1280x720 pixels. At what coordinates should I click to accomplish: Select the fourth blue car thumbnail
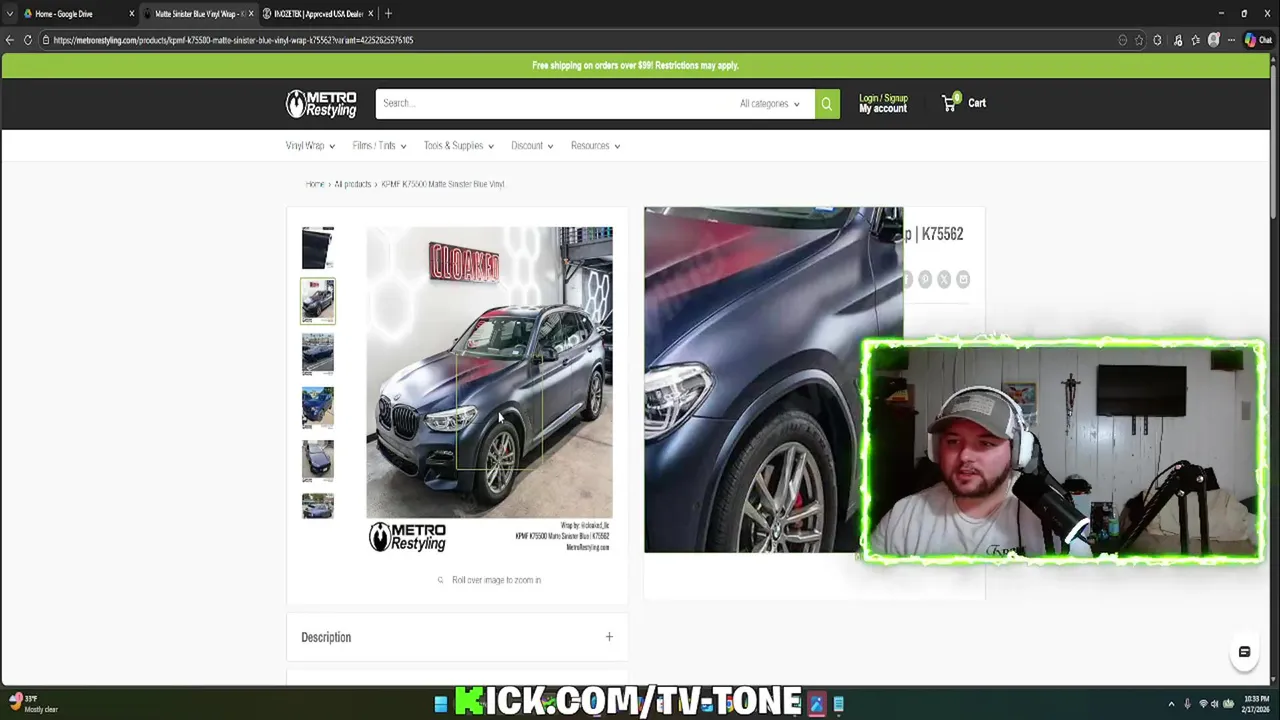(x=318, y=407)
